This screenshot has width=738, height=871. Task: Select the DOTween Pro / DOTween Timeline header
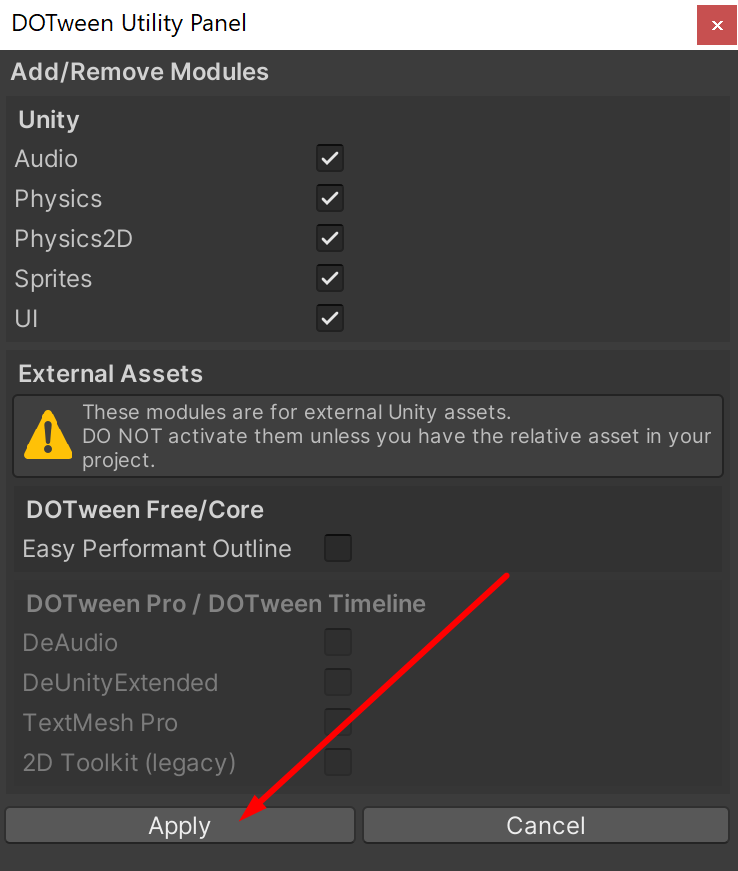(225, 603)
